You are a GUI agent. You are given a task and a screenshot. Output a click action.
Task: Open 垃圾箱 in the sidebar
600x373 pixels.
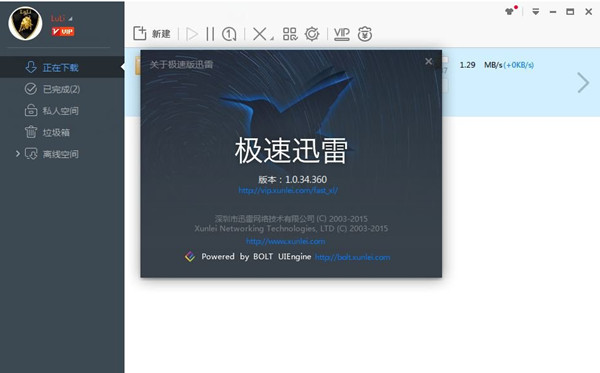62,132
